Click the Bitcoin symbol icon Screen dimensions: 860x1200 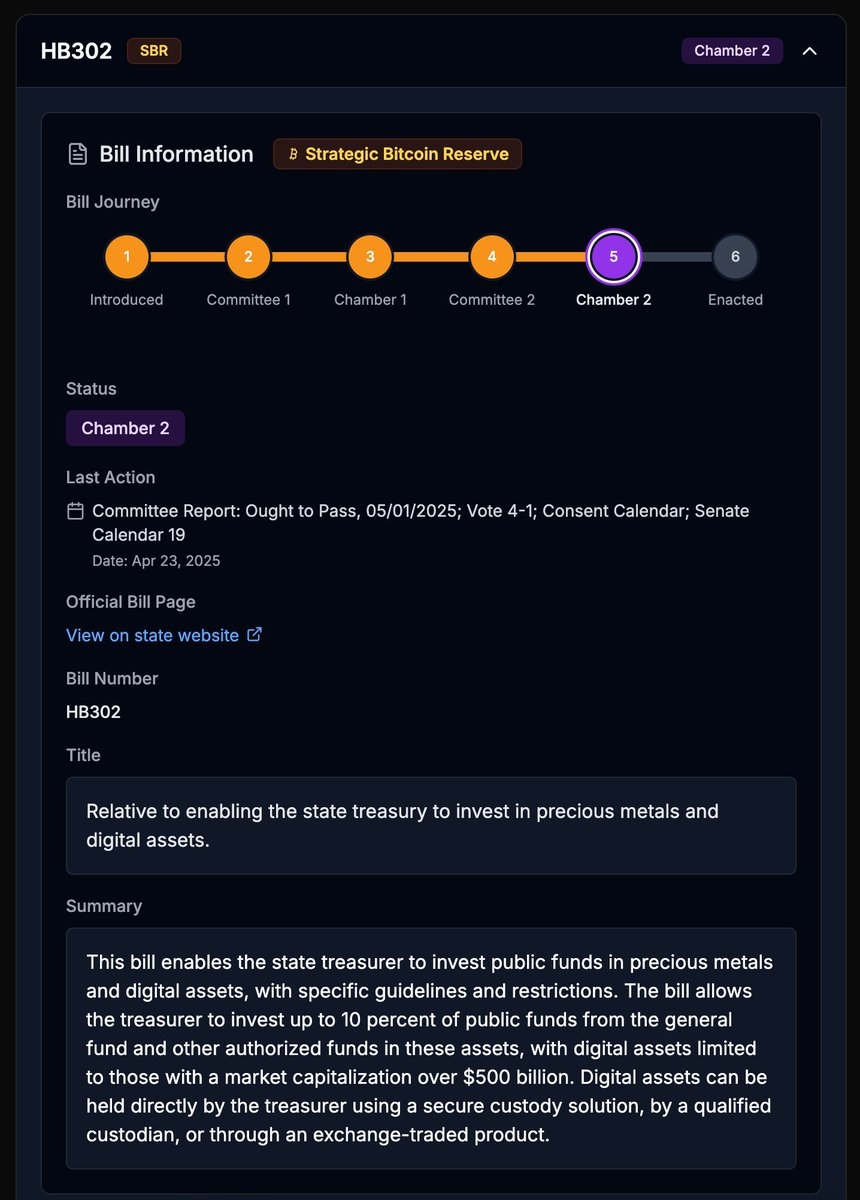[x=293, y=154]
